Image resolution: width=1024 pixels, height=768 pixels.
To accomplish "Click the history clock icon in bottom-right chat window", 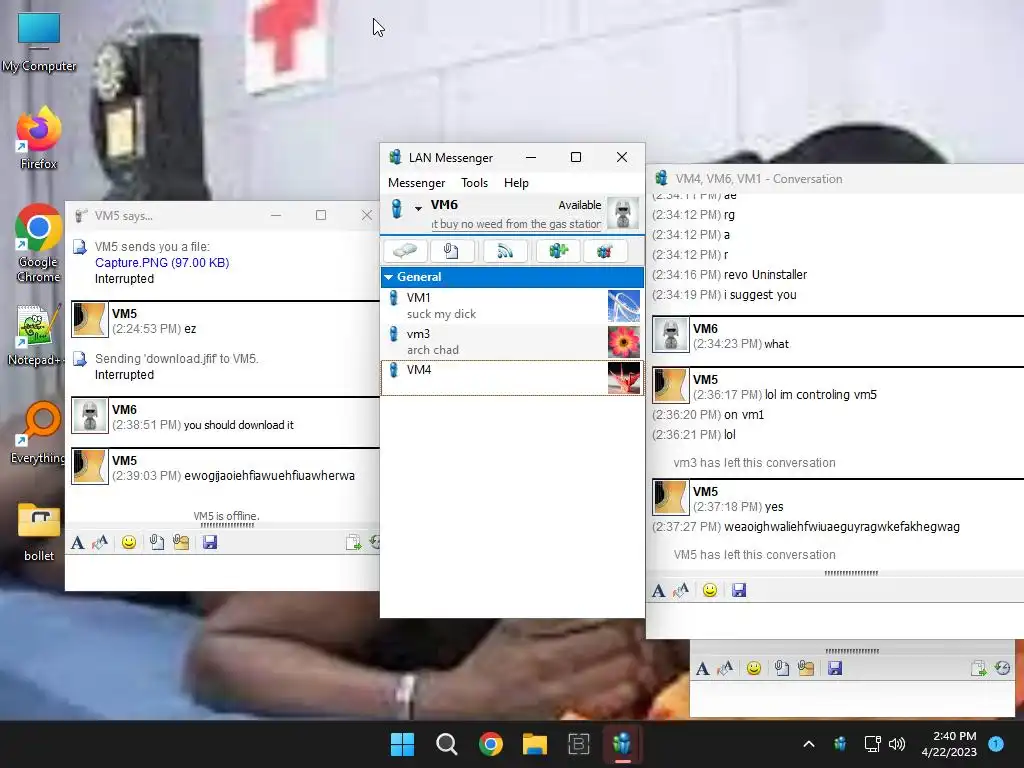I will [x=1002, y=669].
